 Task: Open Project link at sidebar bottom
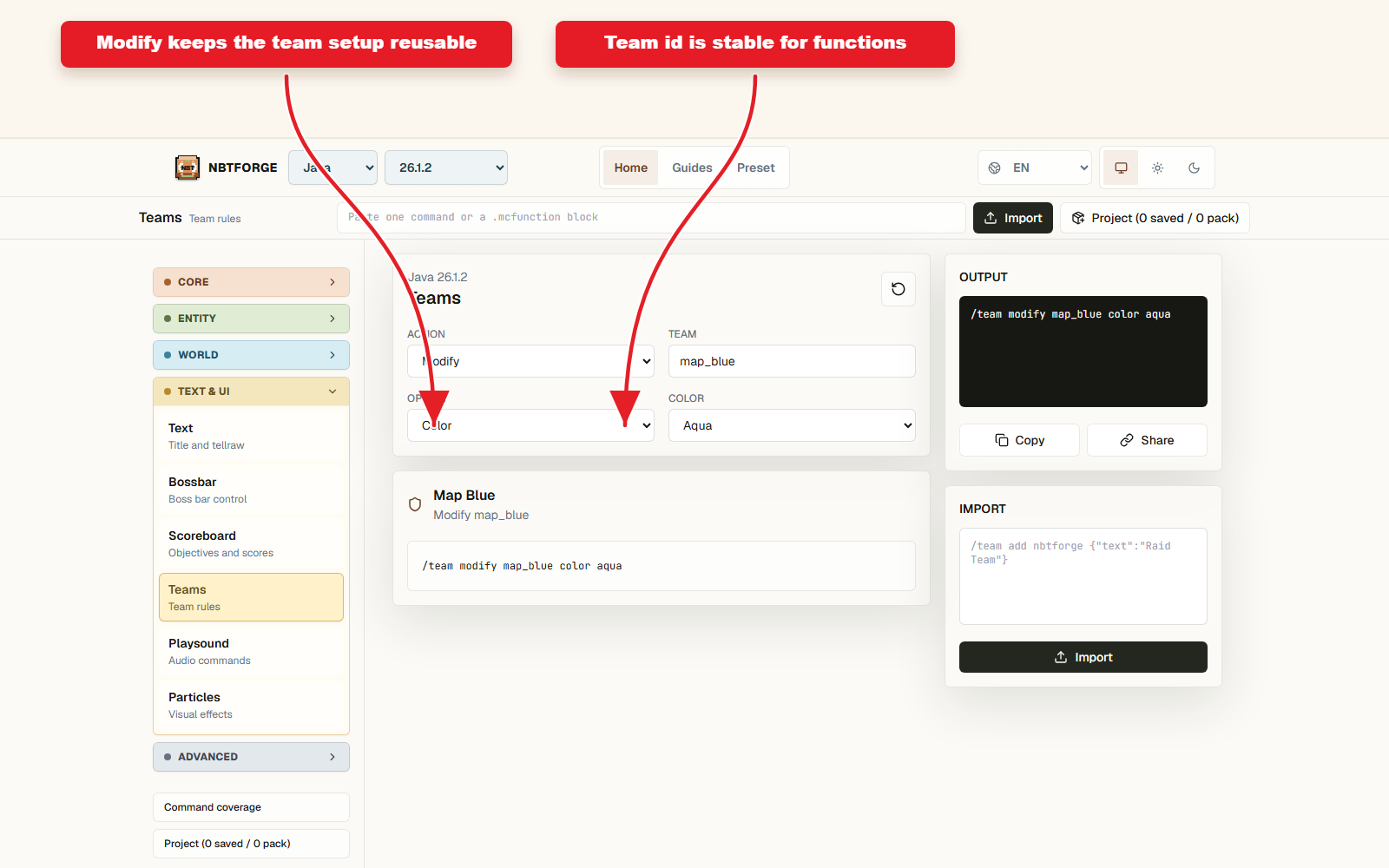pos(251,844)
